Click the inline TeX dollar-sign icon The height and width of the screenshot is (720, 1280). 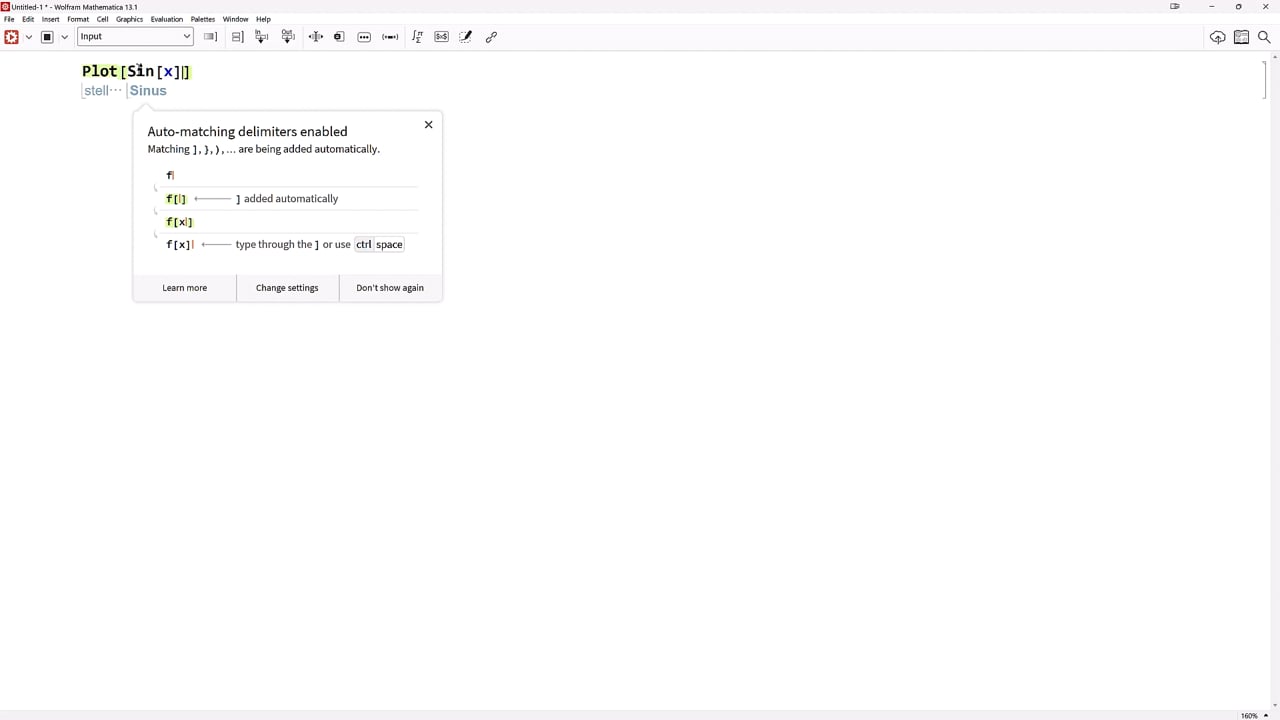point(441,37)
